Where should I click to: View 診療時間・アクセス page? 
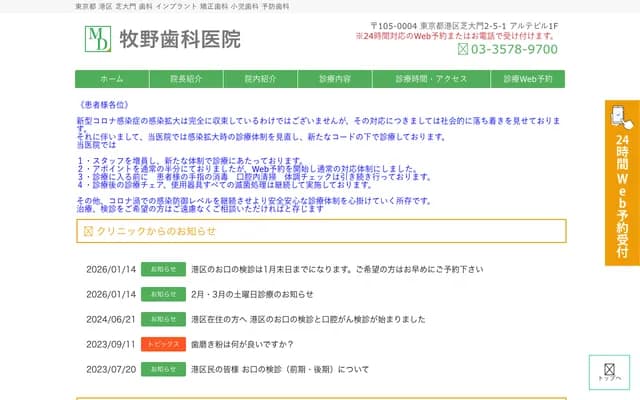pyautogui.click(x=431, y=79)
